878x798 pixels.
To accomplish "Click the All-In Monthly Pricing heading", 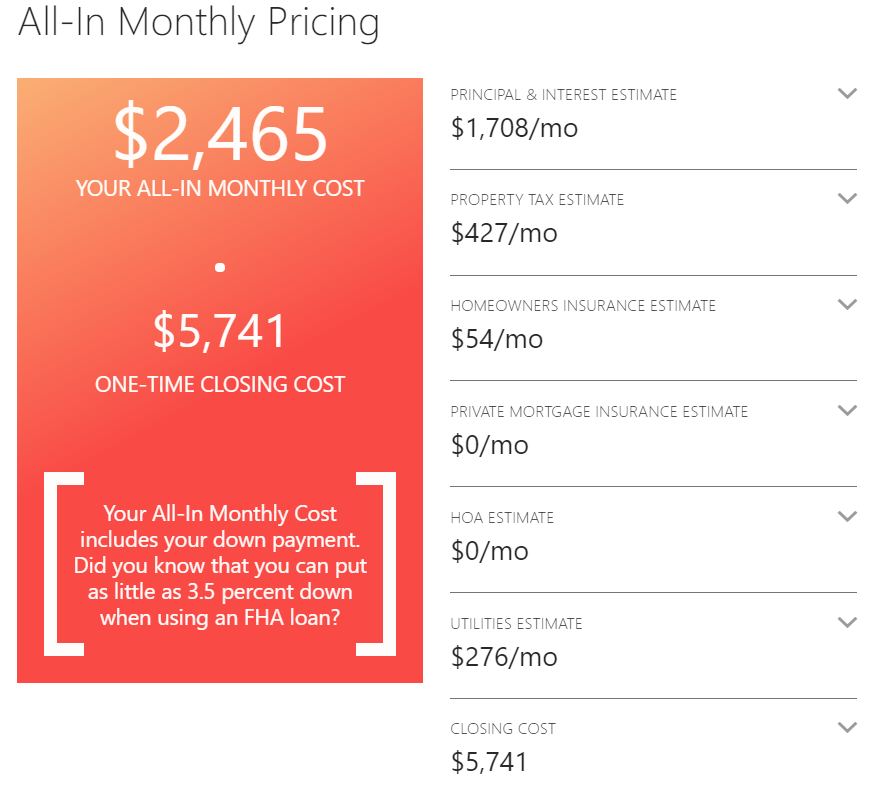I will point(199,23).
